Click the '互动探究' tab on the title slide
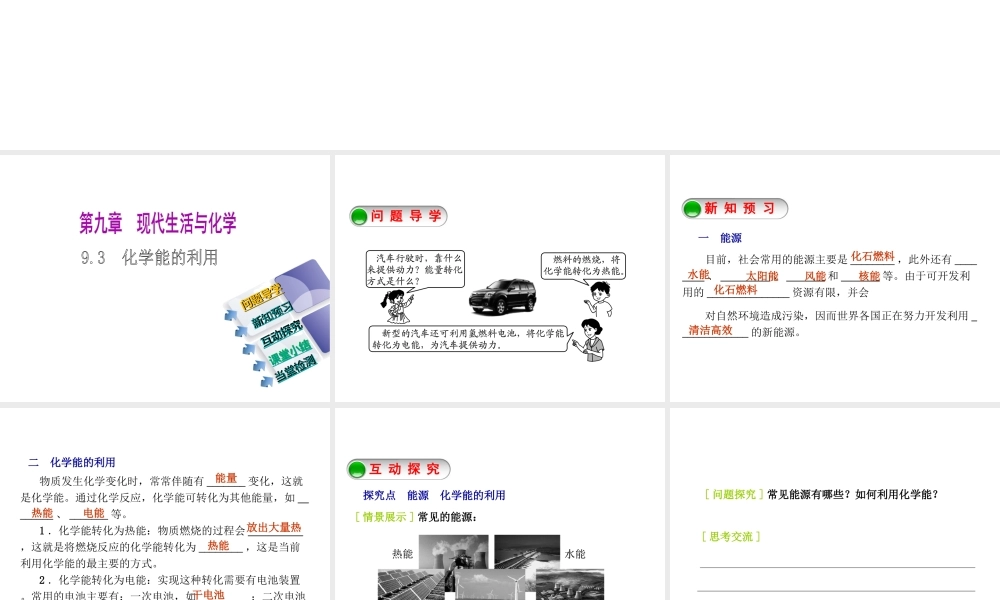The height and width of the screenshot is (600, 1000). click(x=281, y=333)
